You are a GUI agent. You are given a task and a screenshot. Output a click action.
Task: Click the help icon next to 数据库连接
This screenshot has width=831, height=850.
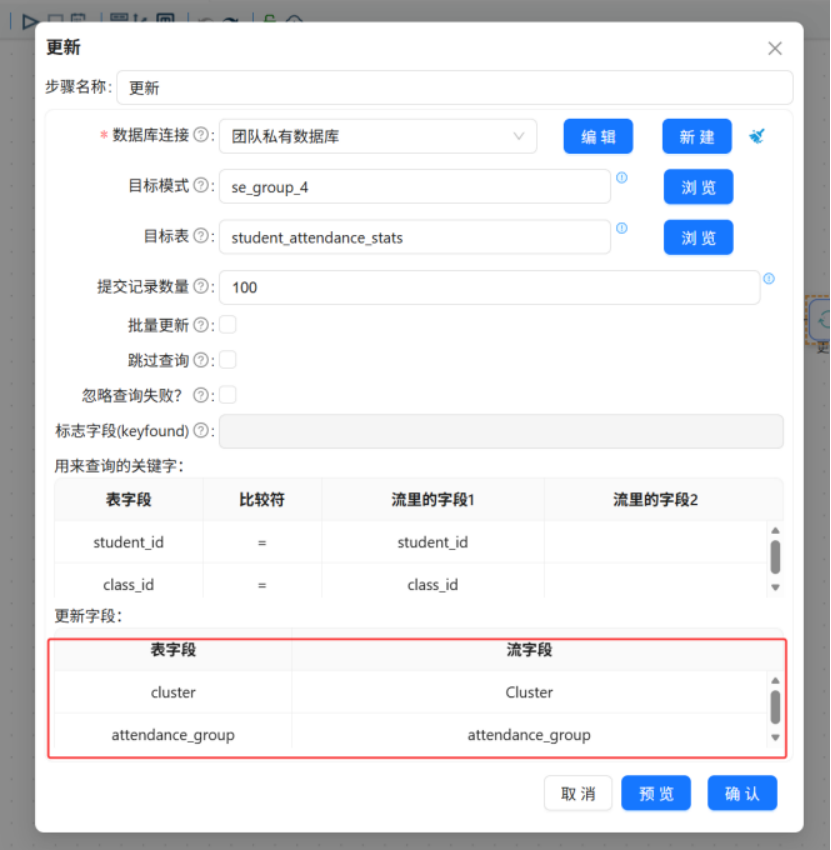201,134
